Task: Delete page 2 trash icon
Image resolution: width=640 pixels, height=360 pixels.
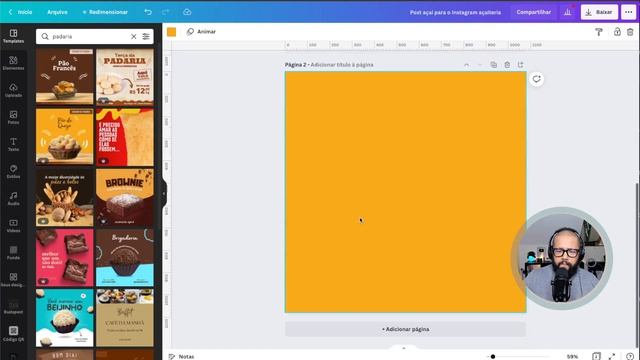Action: click(x=507, y=64)
